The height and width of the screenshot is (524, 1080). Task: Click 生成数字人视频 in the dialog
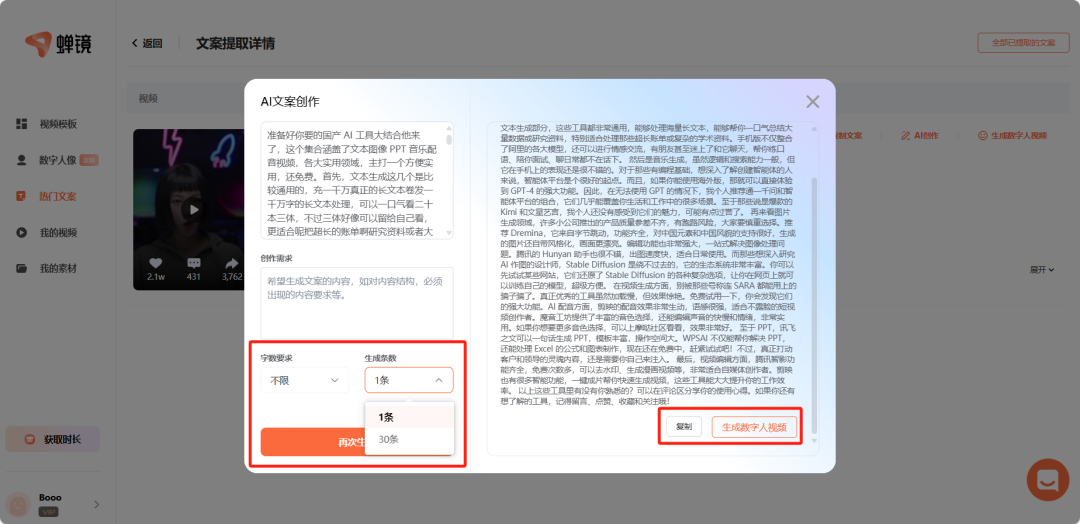(x=754, y=427)
